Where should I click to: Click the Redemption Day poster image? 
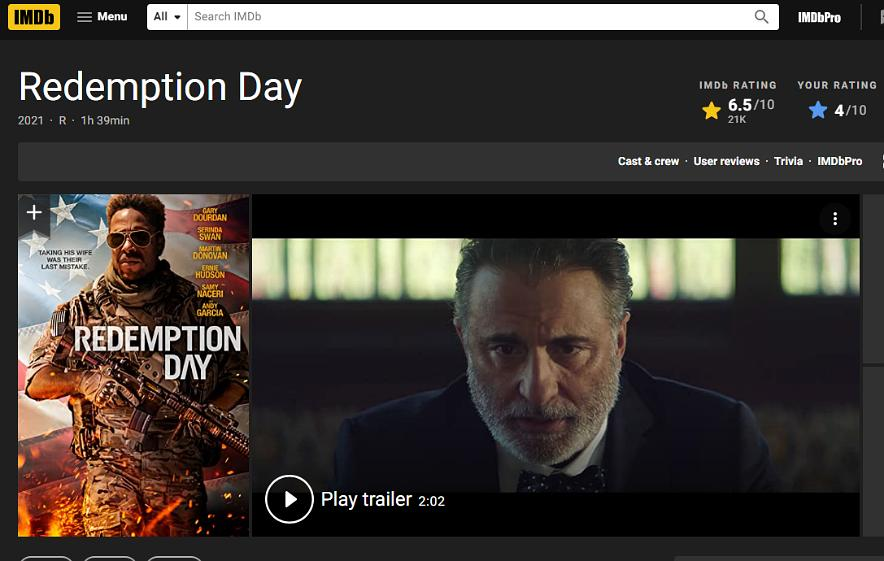[x=134, y=380]
